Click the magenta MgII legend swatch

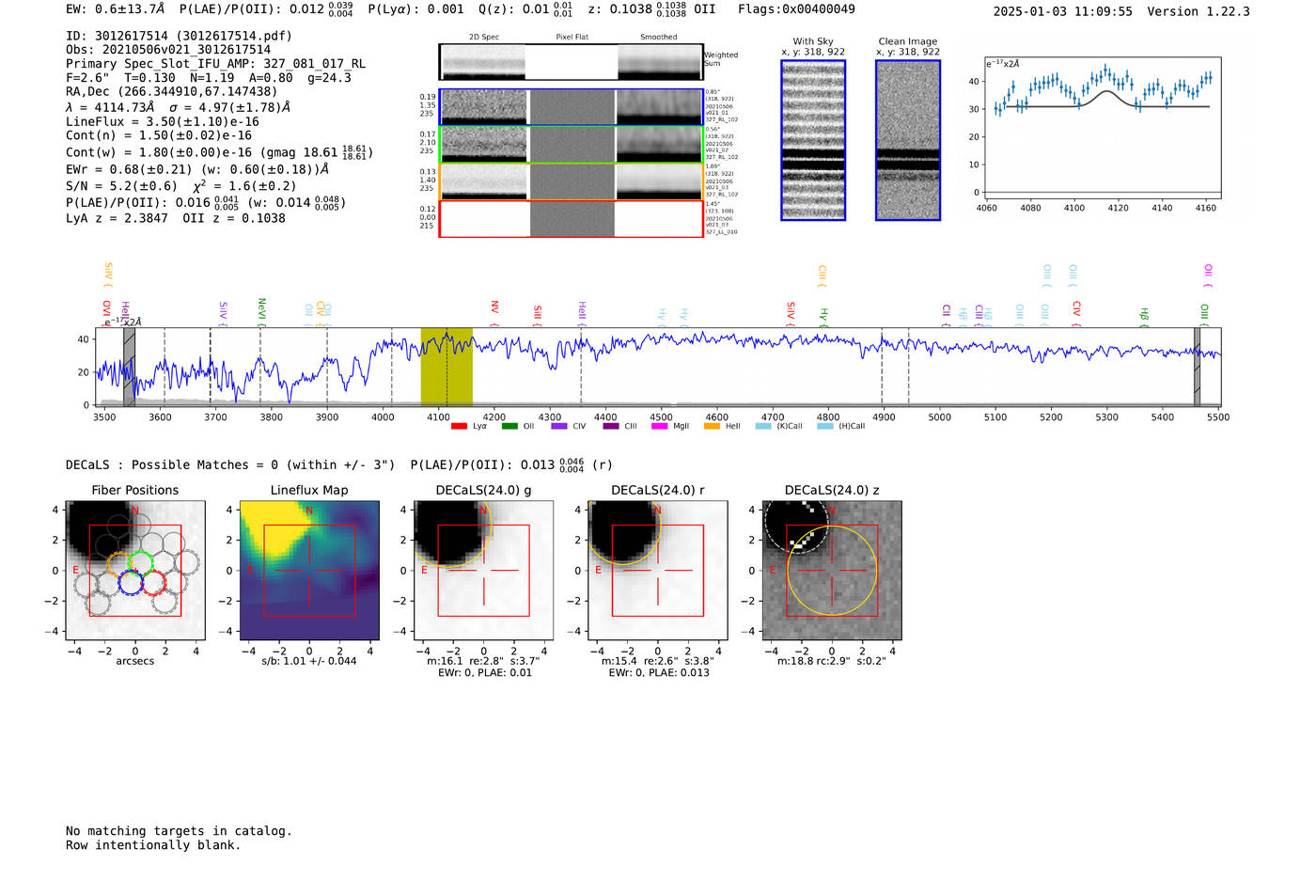660,426
